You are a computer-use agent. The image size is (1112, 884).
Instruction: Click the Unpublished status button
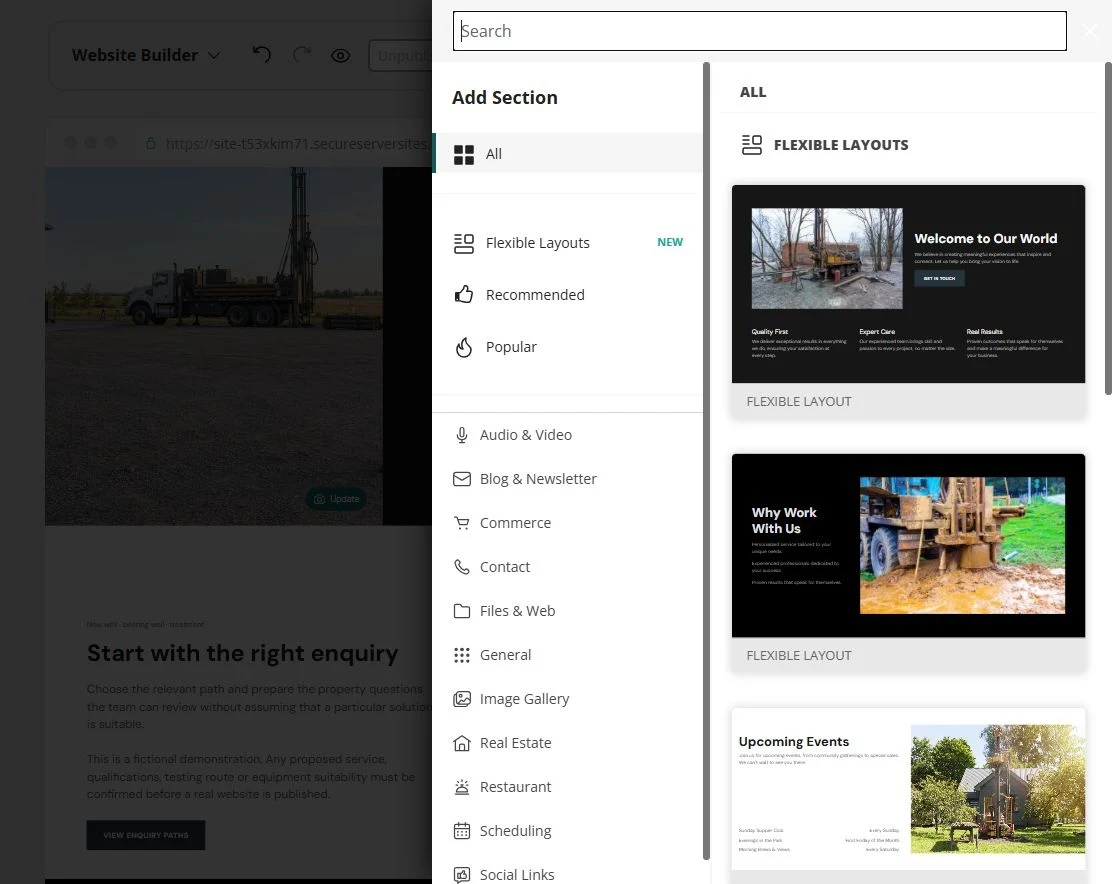[401, 55]
